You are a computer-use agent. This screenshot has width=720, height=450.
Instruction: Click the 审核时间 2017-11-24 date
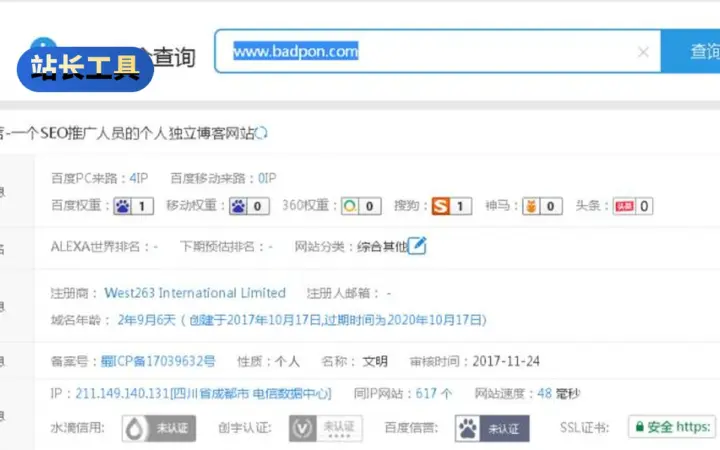(x=506, y=361)
